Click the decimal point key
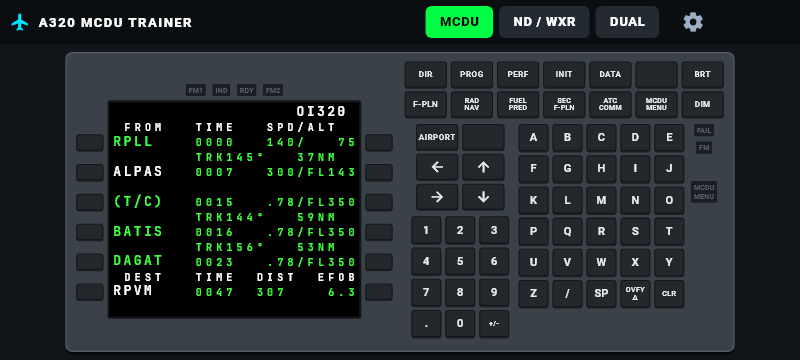The width and height of the screenshot is (800, 360). coord(426,324)
